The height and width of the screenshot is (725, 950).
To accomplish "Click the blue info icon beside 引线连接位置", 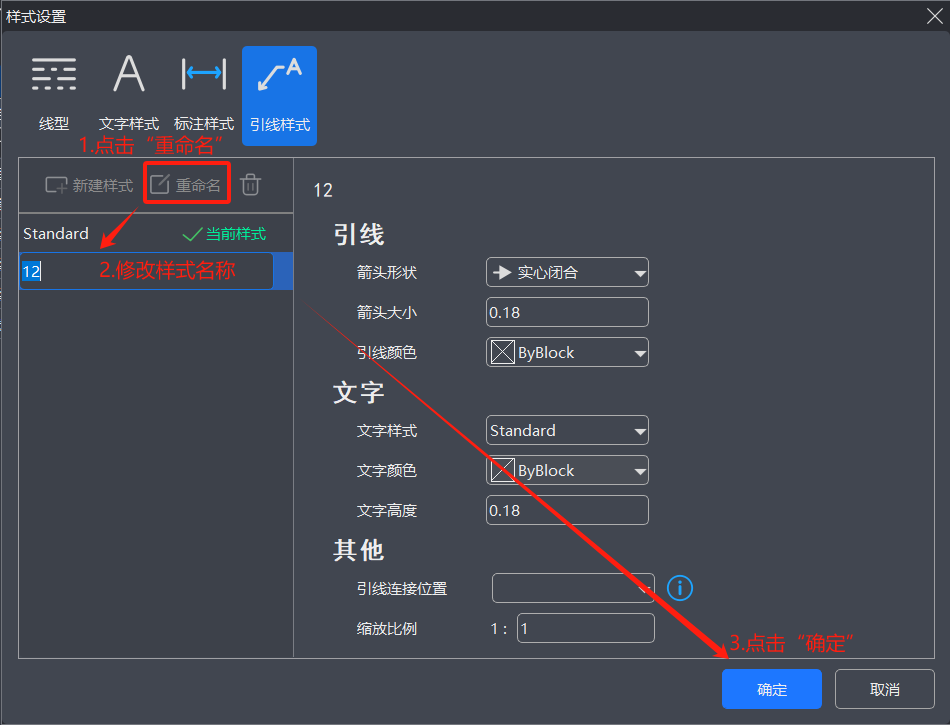I will coord(680,588).
